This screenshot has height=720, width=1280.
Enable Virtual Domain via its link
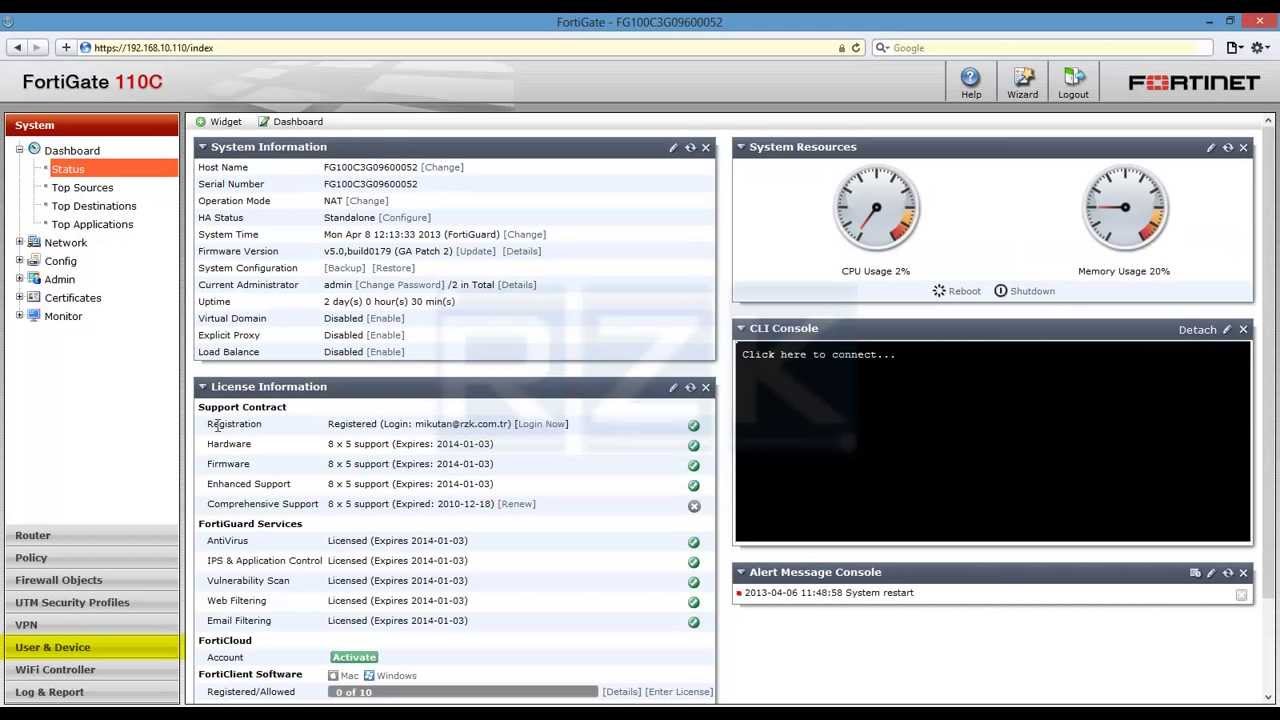coord(385,319)
